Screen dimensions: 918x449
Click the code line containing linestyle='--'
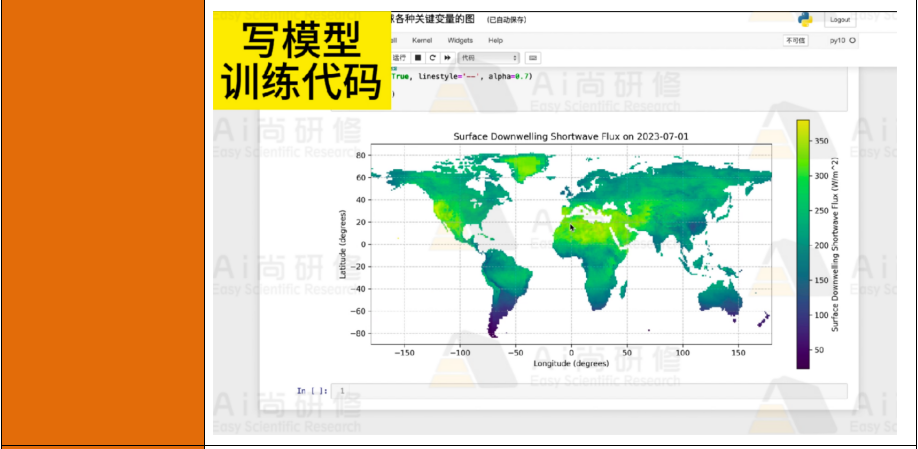[x=462, y=76]
